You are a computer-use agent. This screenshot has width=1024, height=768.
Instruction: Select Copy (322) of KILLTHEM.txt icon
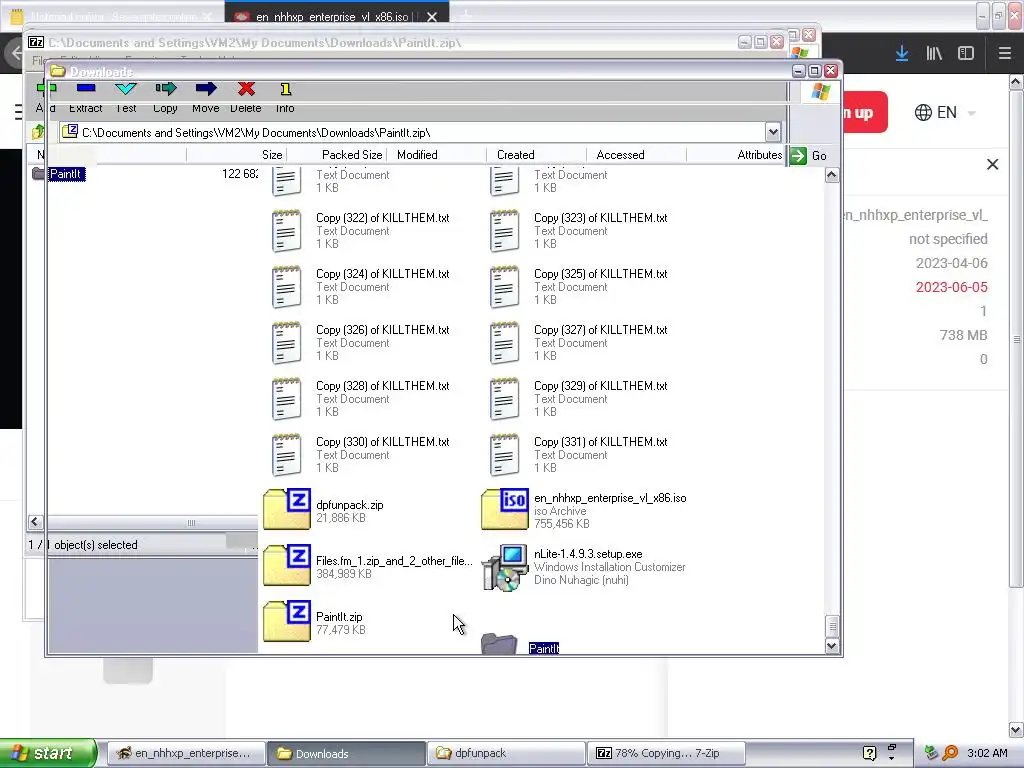click(286, 231)
